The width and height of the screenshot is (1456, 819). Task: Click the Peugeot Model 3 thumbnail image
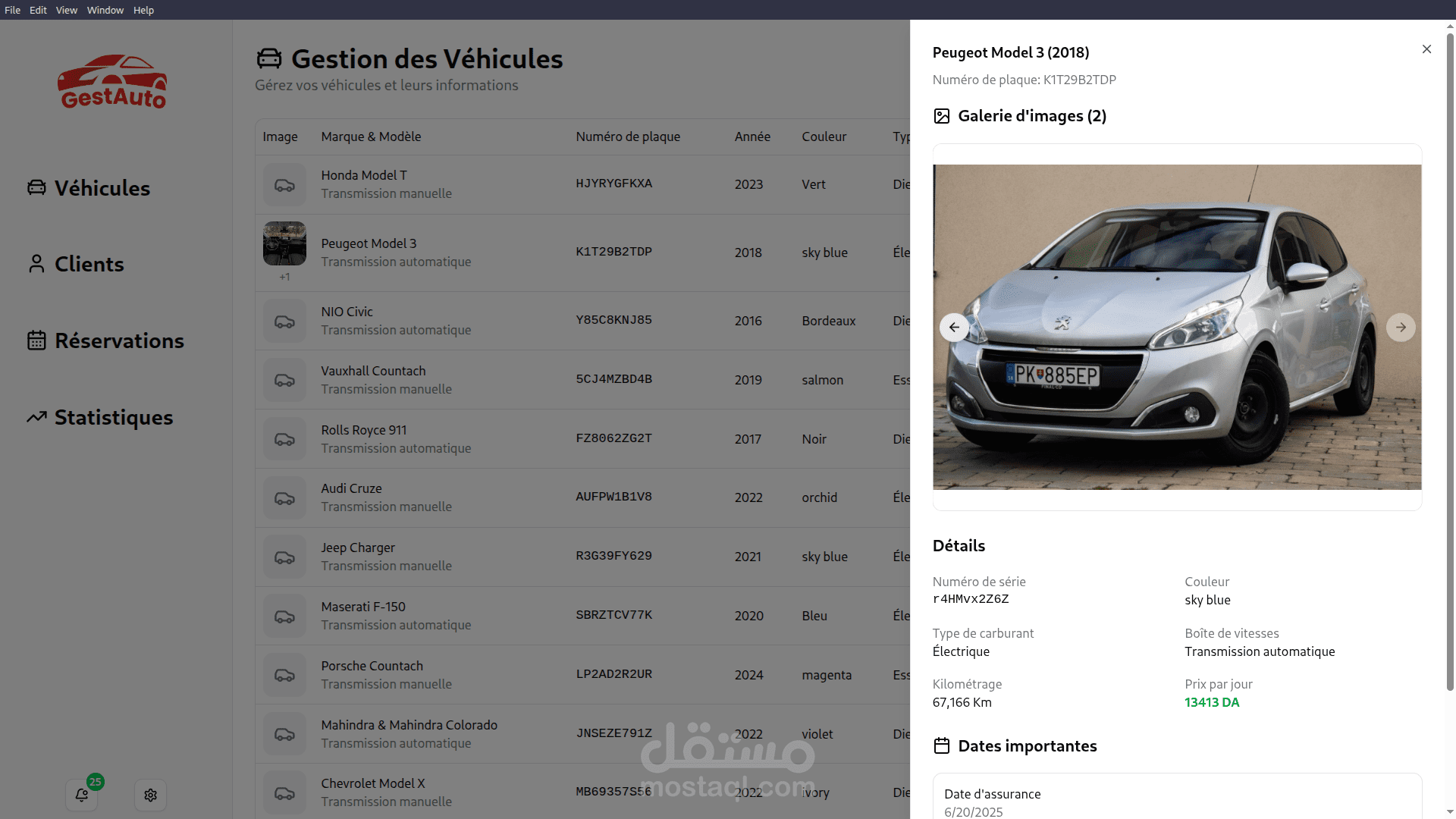pos(284,243)
